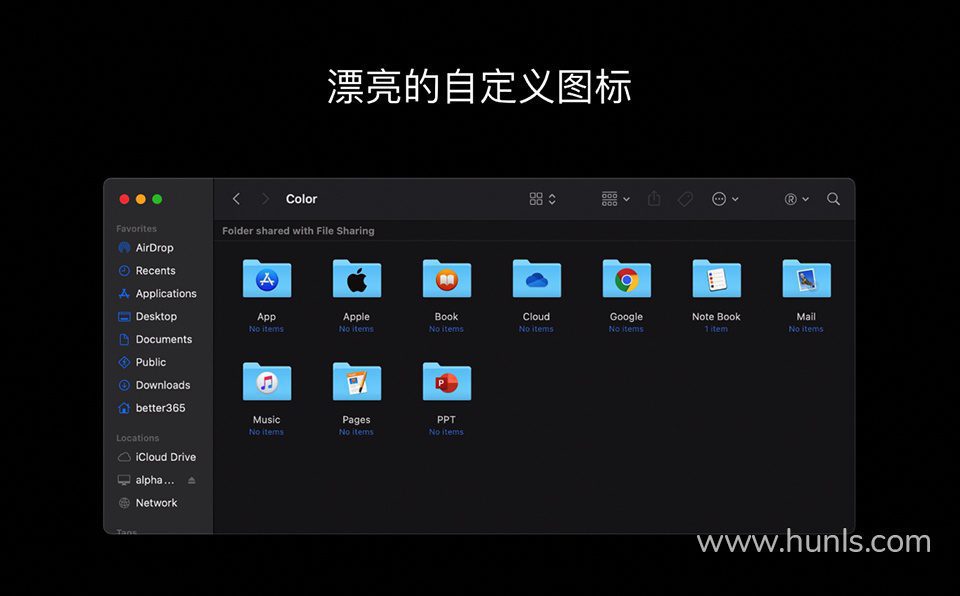Viewport: 960px width, 596px height.
Task: Go back with the left chevron
Action: 236,199
